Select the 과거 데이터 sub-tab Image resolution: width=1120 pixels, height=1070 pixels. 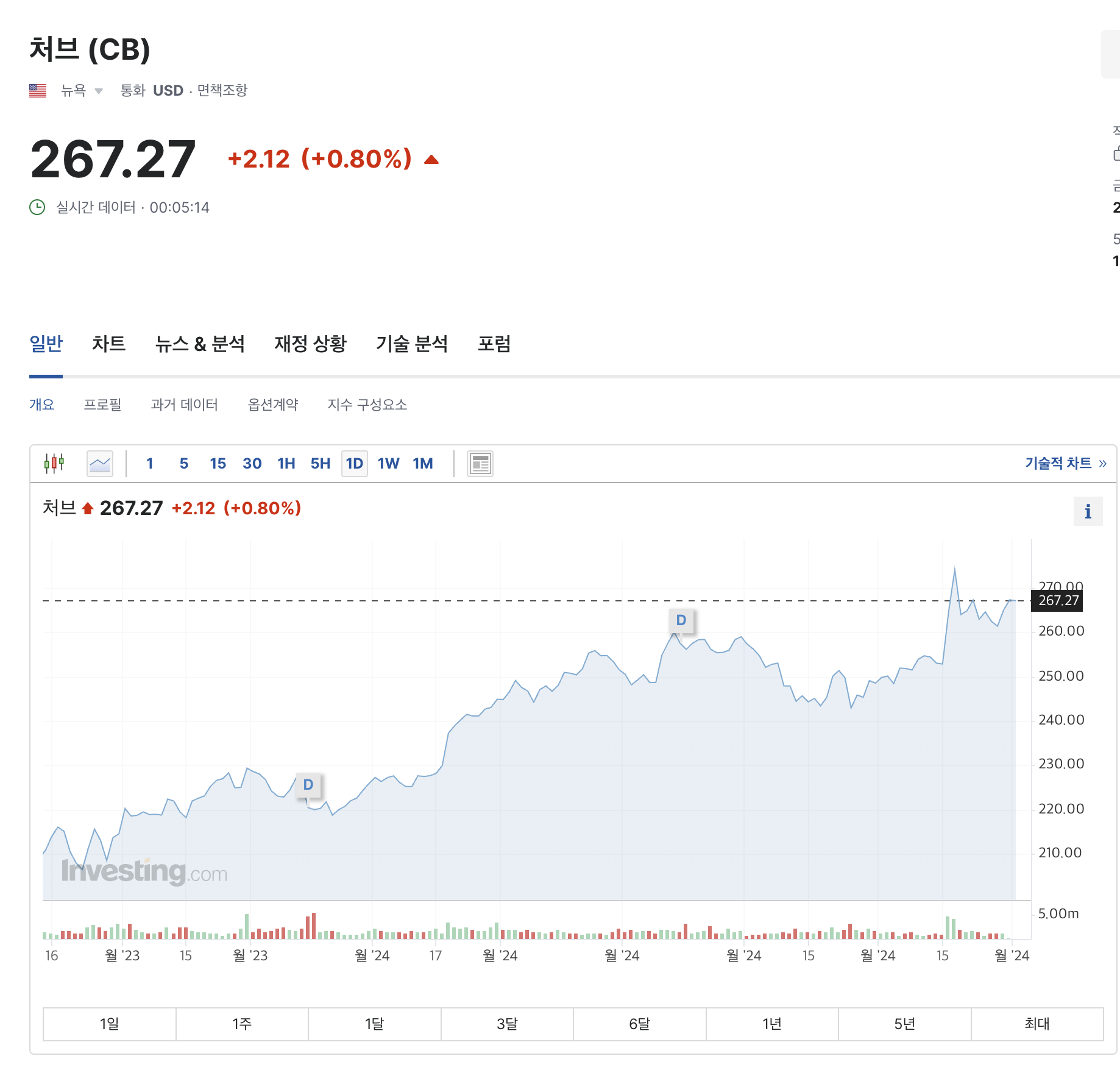click(x=185, y=404)
